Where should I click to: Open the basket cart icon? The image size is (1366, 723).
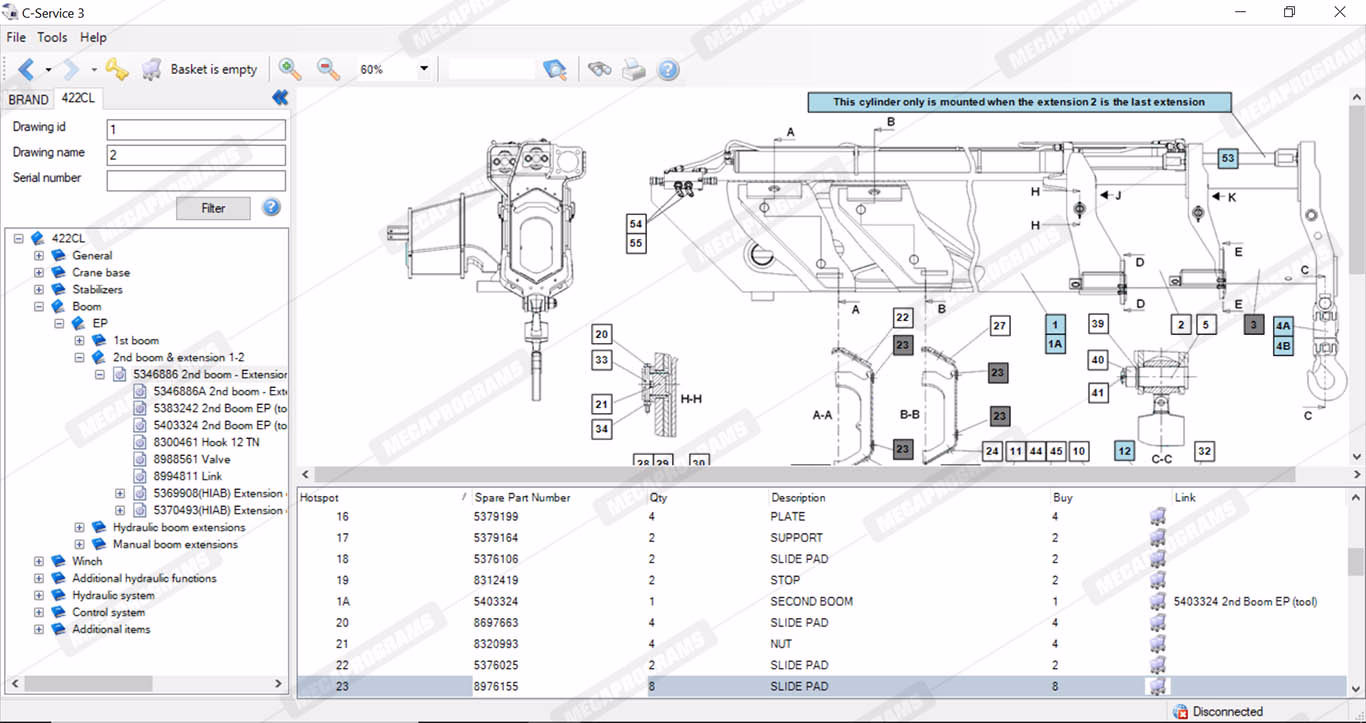click(x=151, y=69)
